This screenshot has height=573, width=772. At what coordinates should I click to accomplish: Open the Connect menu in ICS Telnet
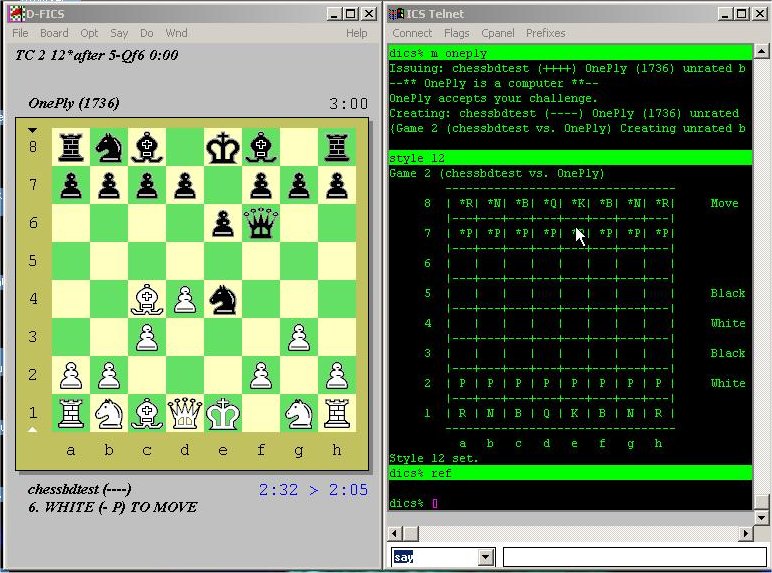click(x=412, y=33)
